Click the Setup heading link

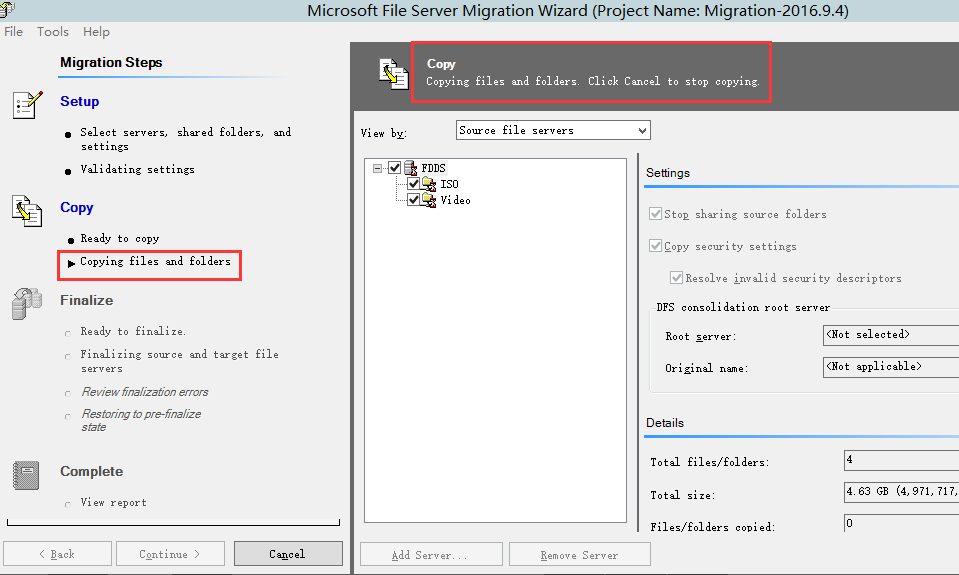[80, 102]
